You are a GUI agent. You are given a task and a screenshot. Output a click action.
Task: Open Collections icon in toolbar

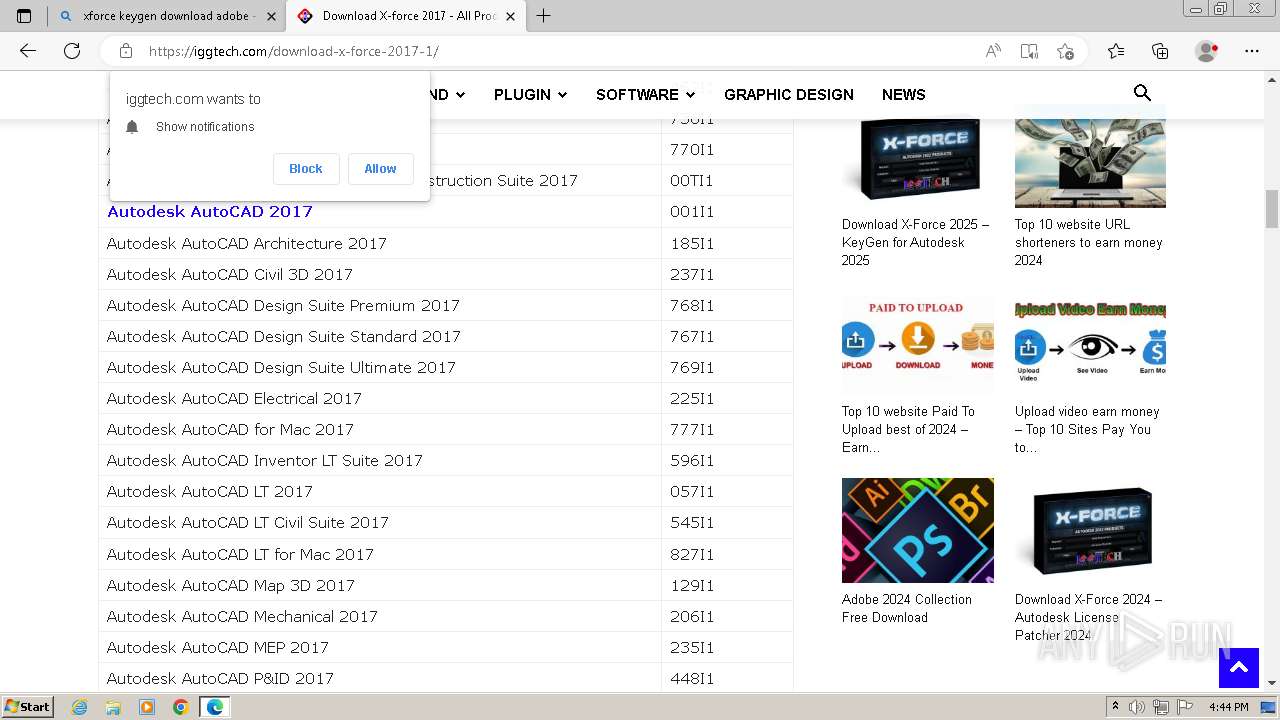(1160, 51)
